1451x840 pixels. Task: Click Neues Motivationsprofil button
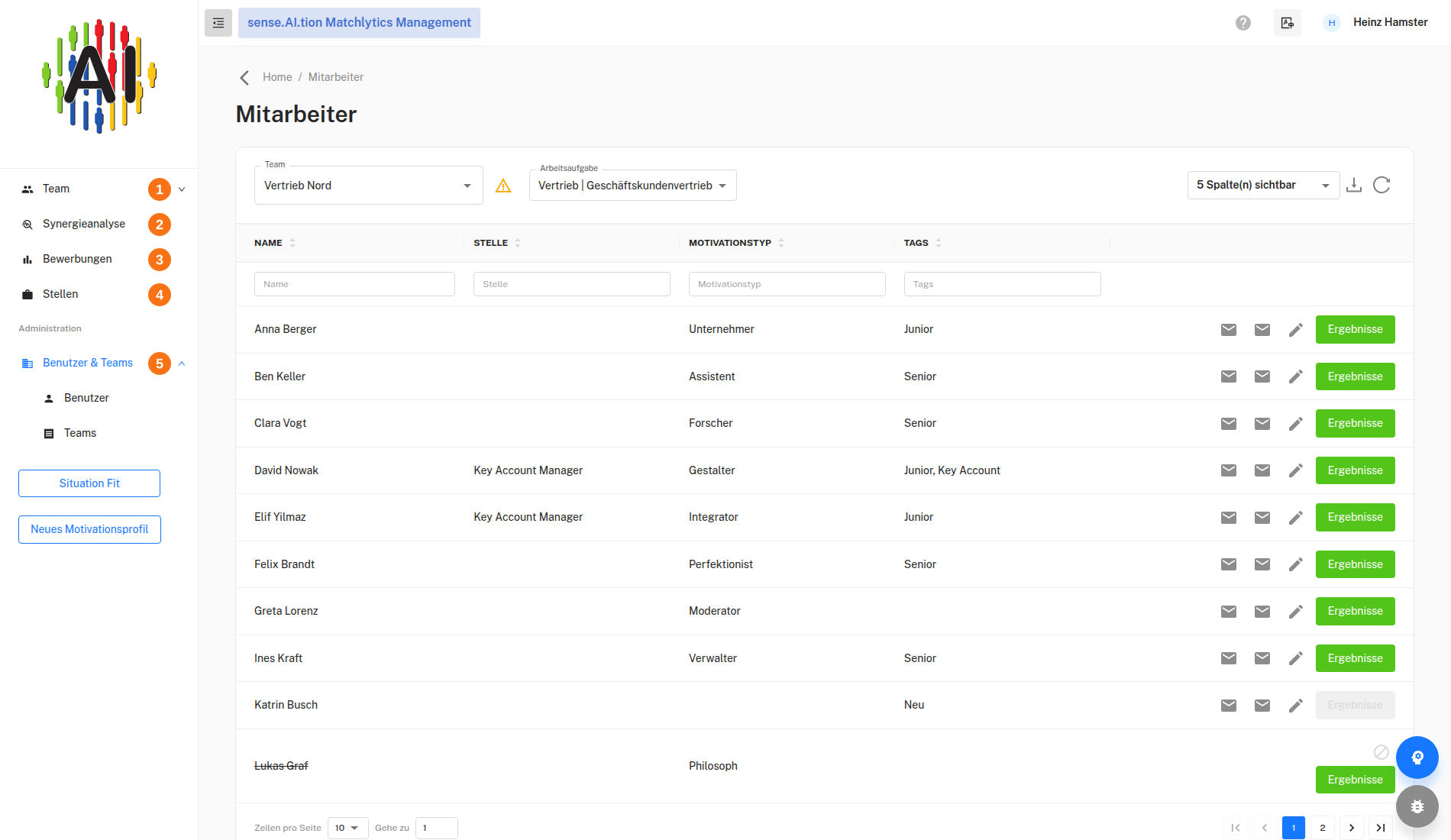coord(89,529)
